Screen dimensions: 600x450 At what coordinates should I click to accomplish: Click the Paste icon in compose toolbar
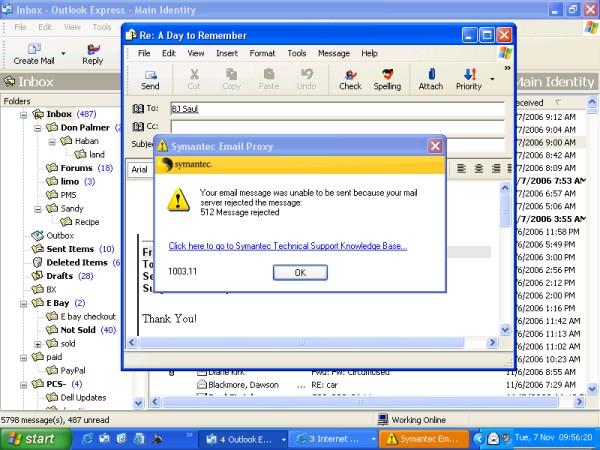(269, 80)
